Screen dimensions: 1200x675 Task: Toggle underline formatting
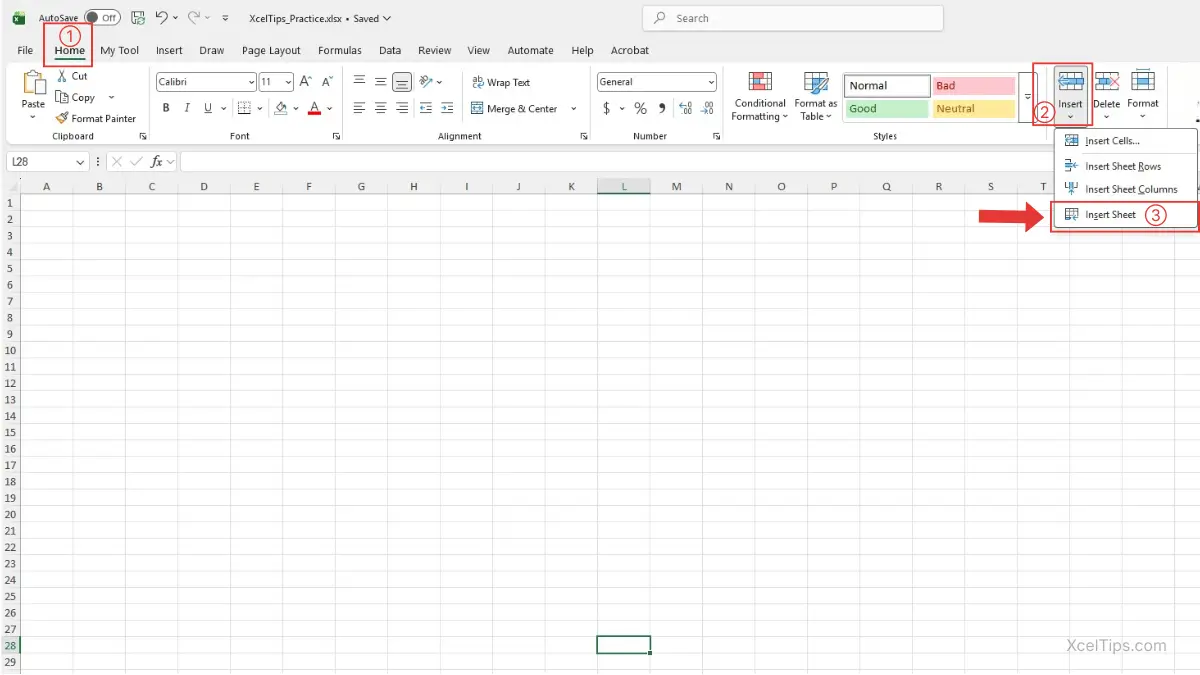(x=208, y=108)
